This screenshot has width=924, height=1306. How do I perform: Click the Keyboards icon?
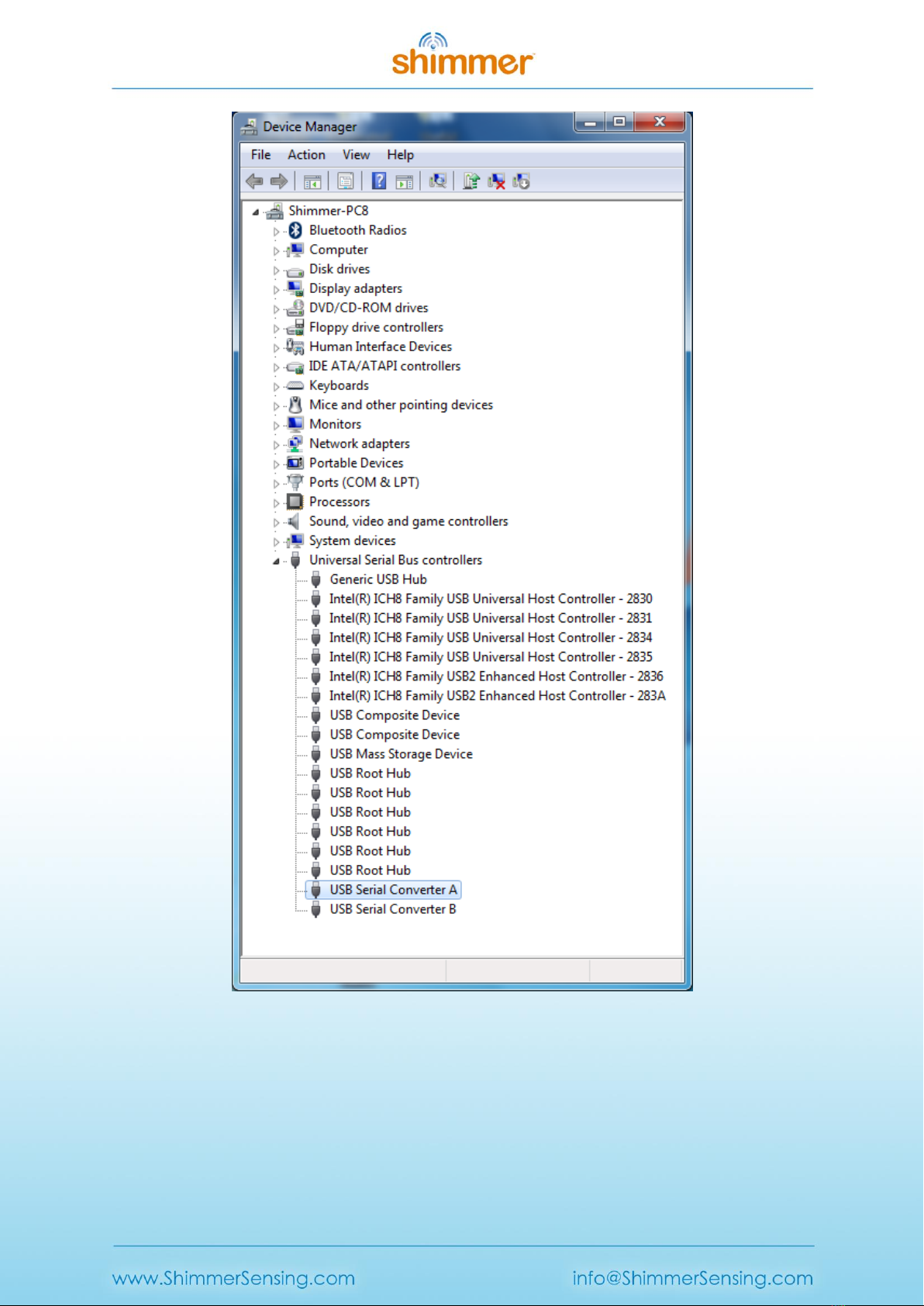pyautogui.click(x=295, y=385)
